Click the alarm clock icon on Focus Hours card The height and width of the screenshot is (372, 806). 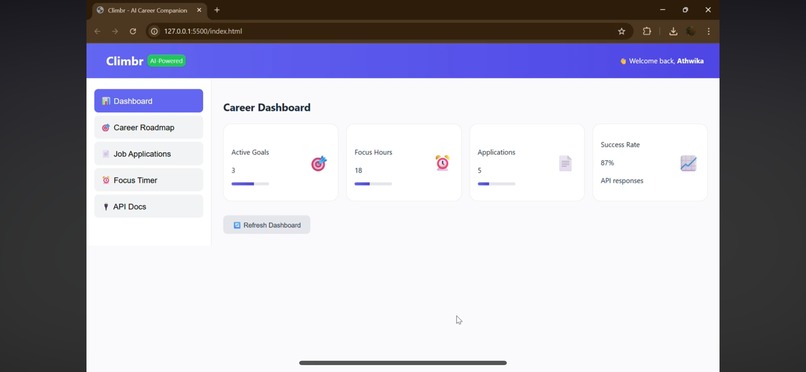[x=442, y=162]
